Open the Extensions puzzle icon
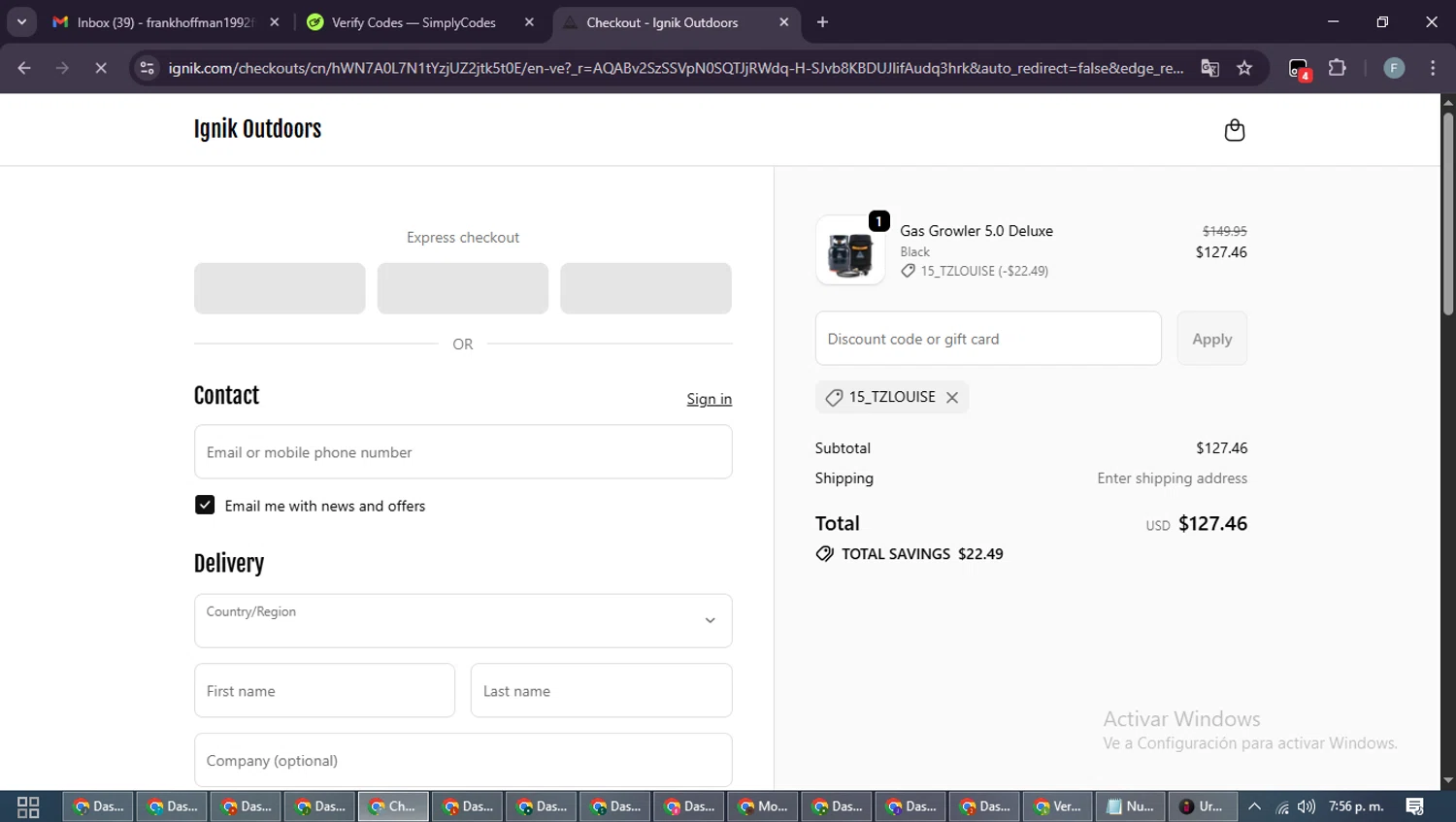The width and height of the screenshot is (1456, 822). (1337, 68)
